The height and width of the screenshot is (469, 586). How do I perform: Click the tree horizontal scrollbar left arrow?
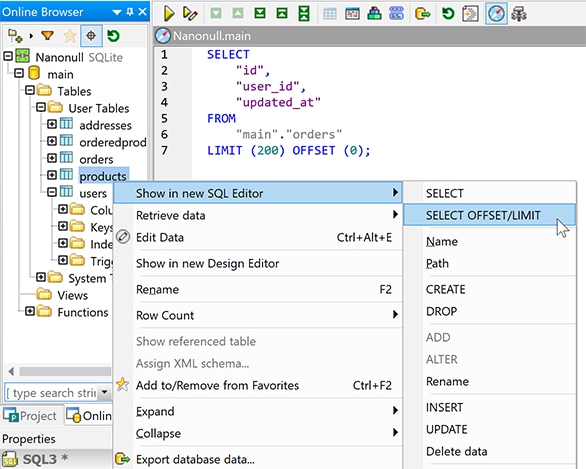coord(11,371)
